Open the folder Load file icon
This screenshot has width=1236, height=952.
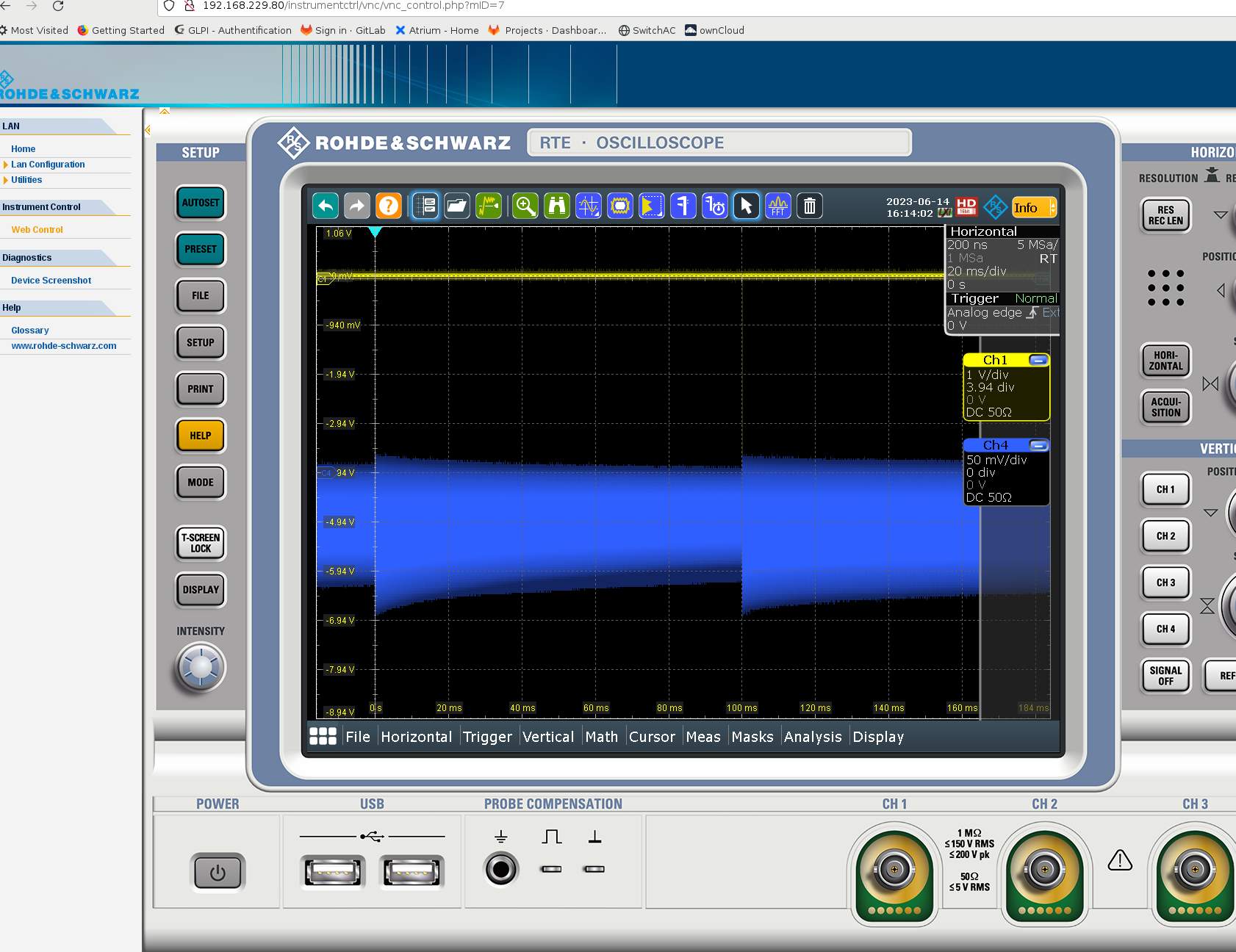click(x=457, y=206)
